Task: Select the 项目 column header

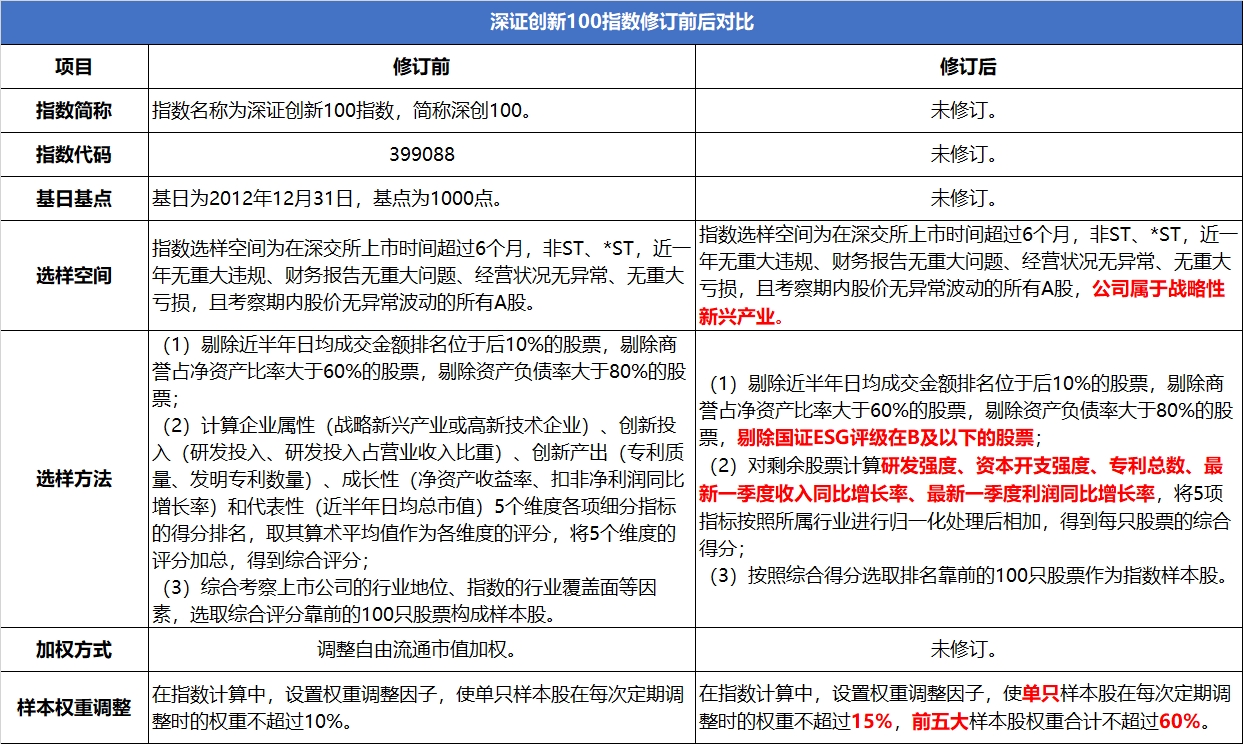Action: (x=74, y=67)
